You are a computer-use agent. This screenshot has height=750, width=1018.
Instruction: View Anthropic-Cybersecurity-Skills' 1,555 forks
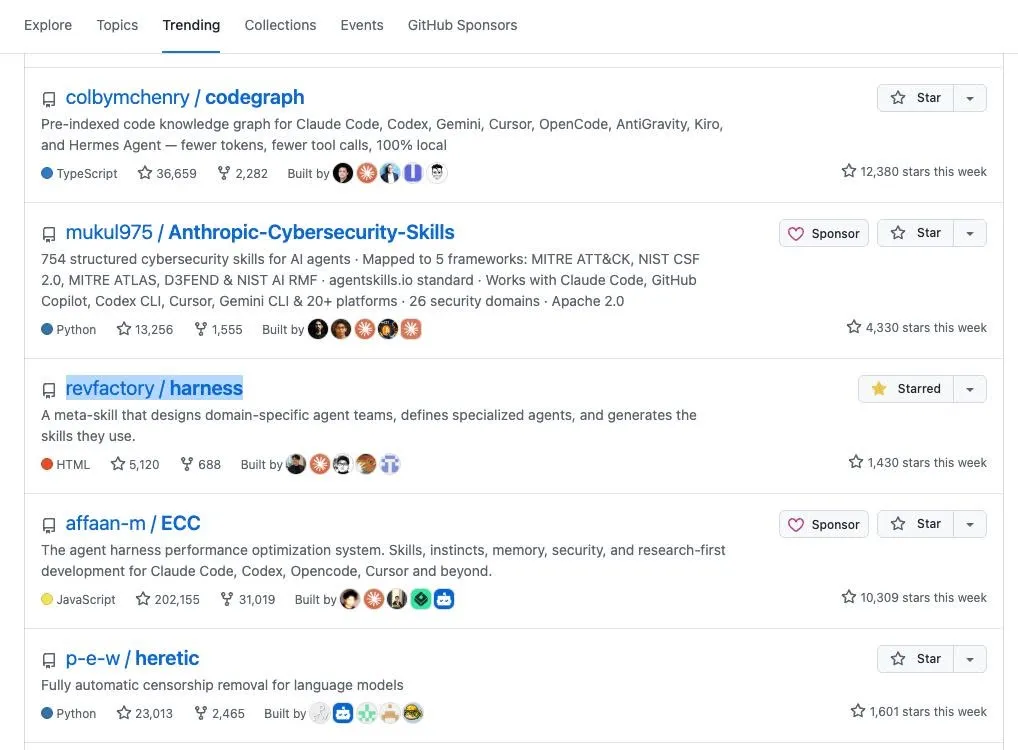218,329
